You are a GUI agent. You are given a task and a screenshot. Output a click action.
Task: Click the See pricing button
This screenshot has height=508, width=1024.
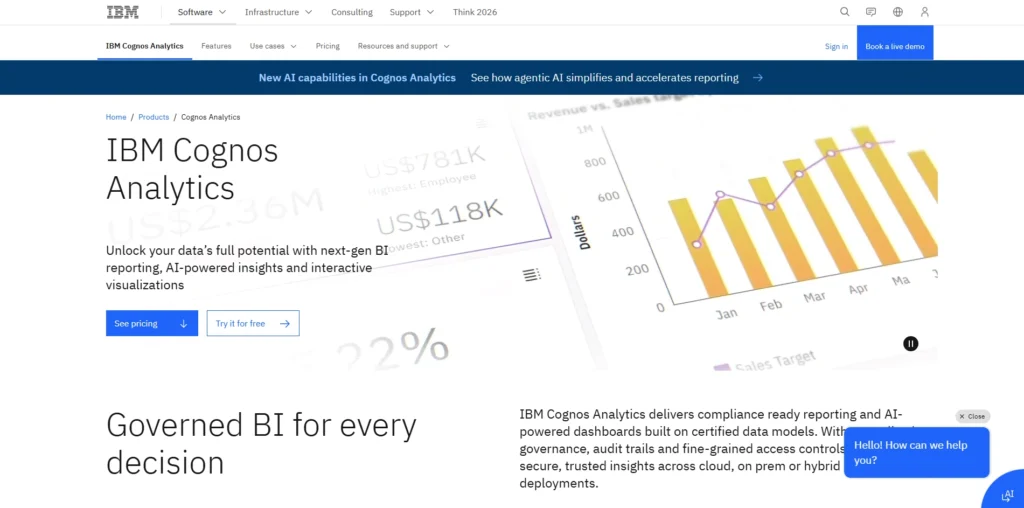(152, 323)
